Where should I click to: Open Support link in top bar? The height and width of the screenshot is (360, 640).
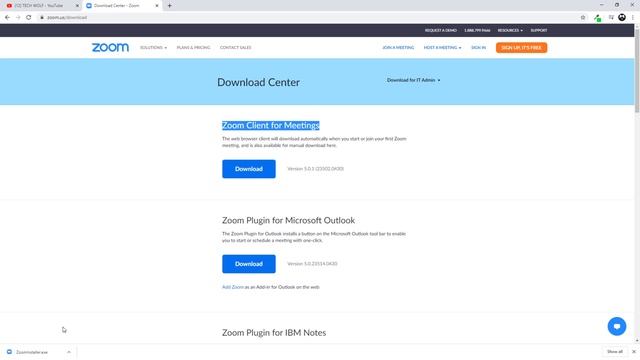click(x=539, y=31)
